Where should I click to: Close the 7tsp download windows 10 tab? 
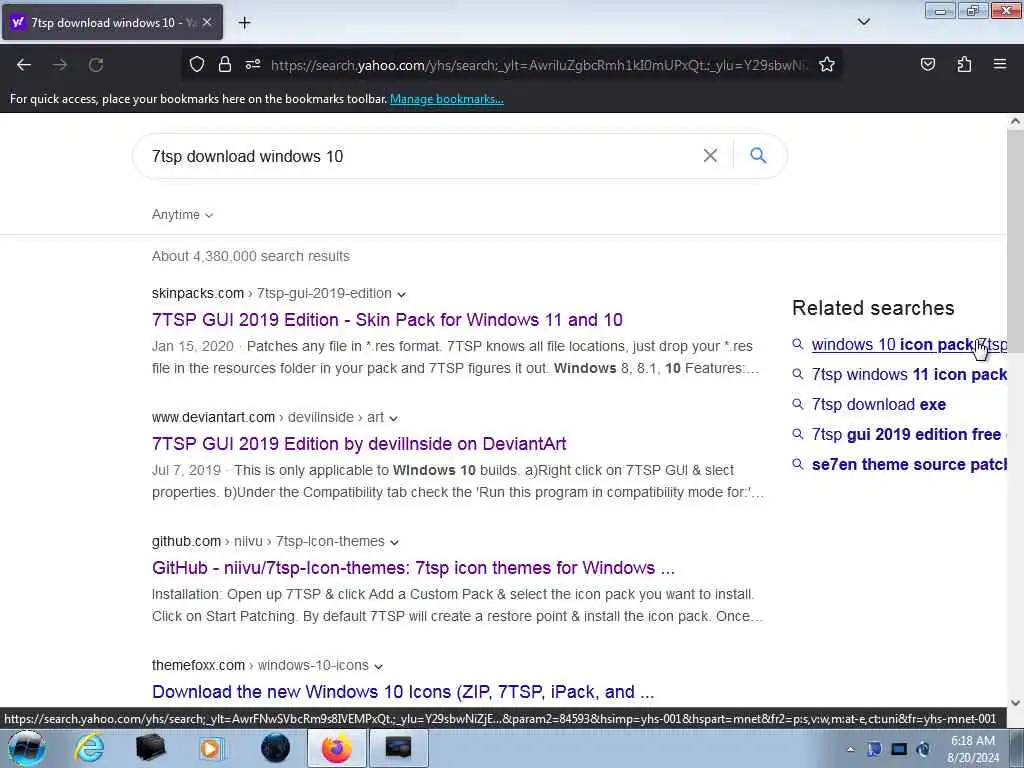click(x=206, y=22)
